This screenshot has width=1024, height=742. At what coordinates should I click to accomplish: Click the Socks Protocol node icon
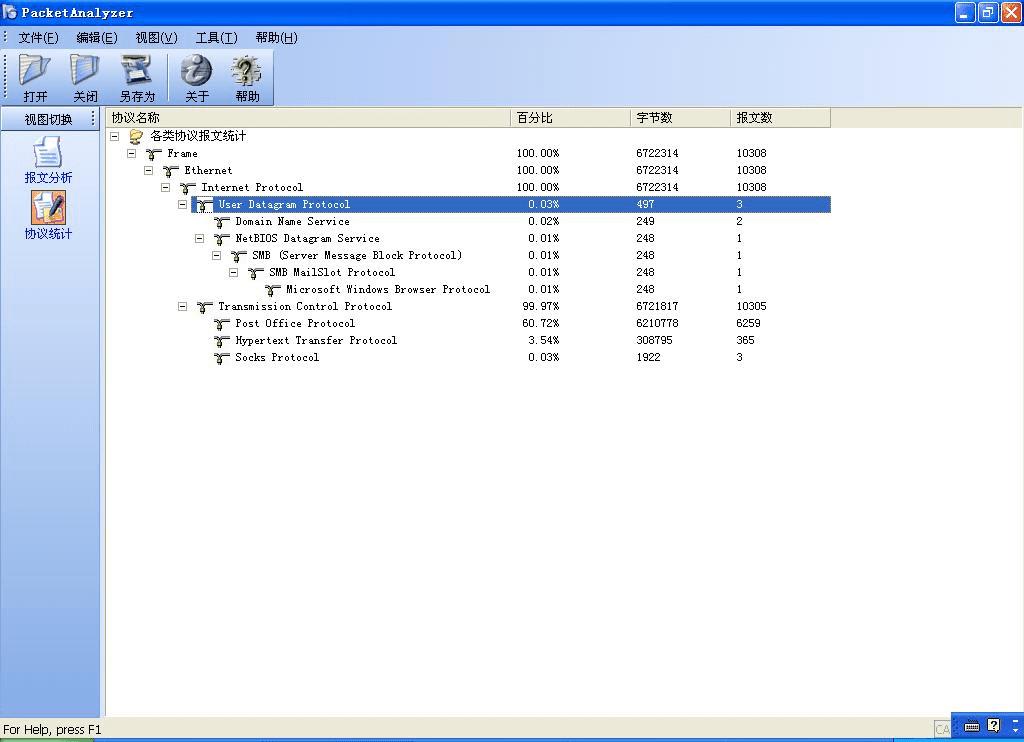tap(221, 358)
